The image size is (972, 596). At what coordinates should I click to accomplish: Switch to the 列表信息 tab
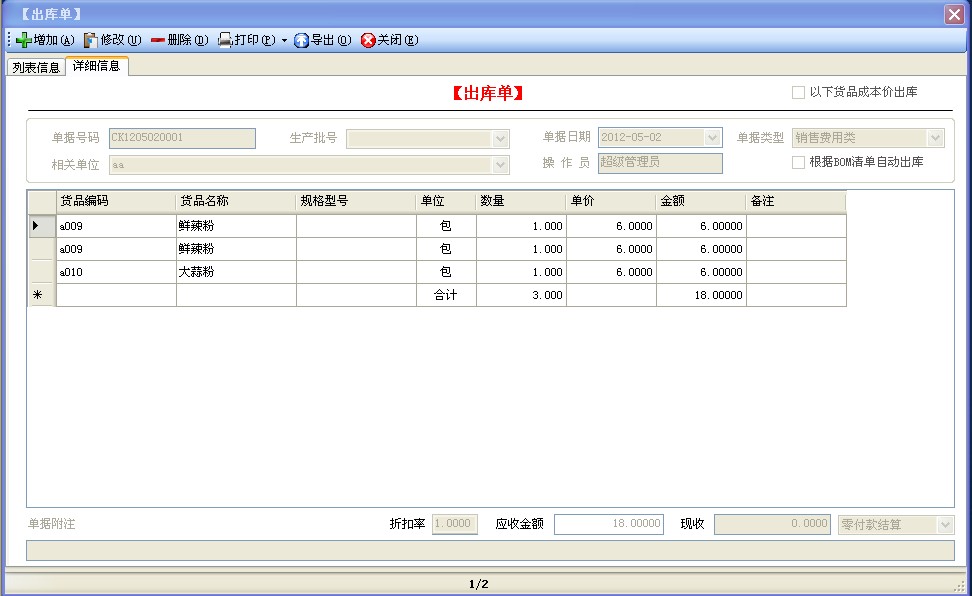[36, 68]
